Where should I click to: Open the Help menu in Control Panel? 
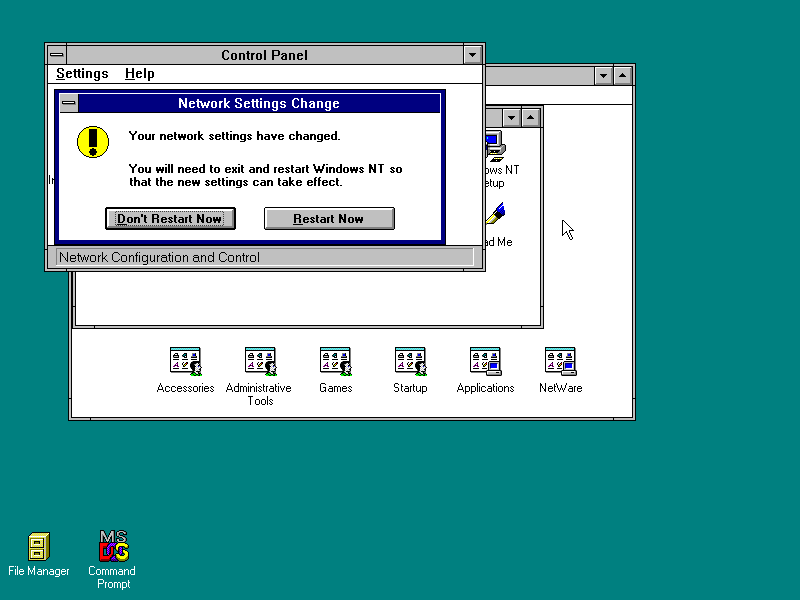pyautogui.click(x=139, y=73)
